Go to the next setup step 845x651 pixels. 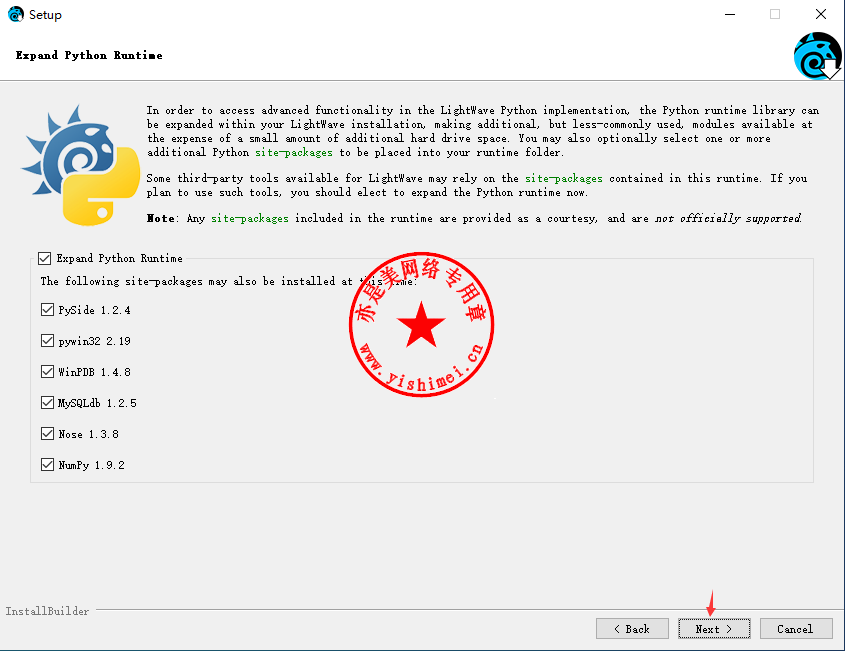tap(714, 629)
